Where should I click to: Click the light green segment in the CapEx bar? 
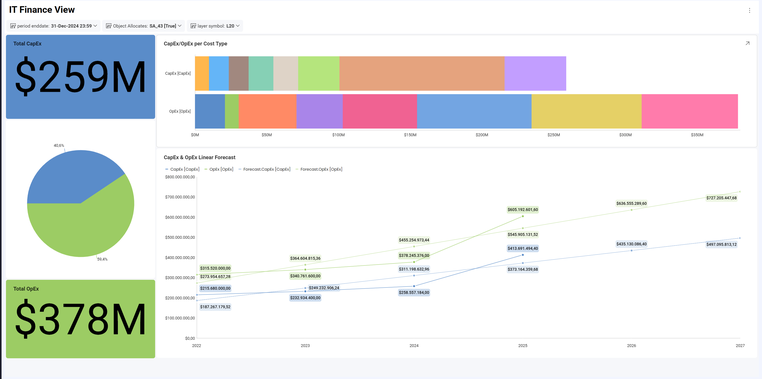click(x=319, y=73)
